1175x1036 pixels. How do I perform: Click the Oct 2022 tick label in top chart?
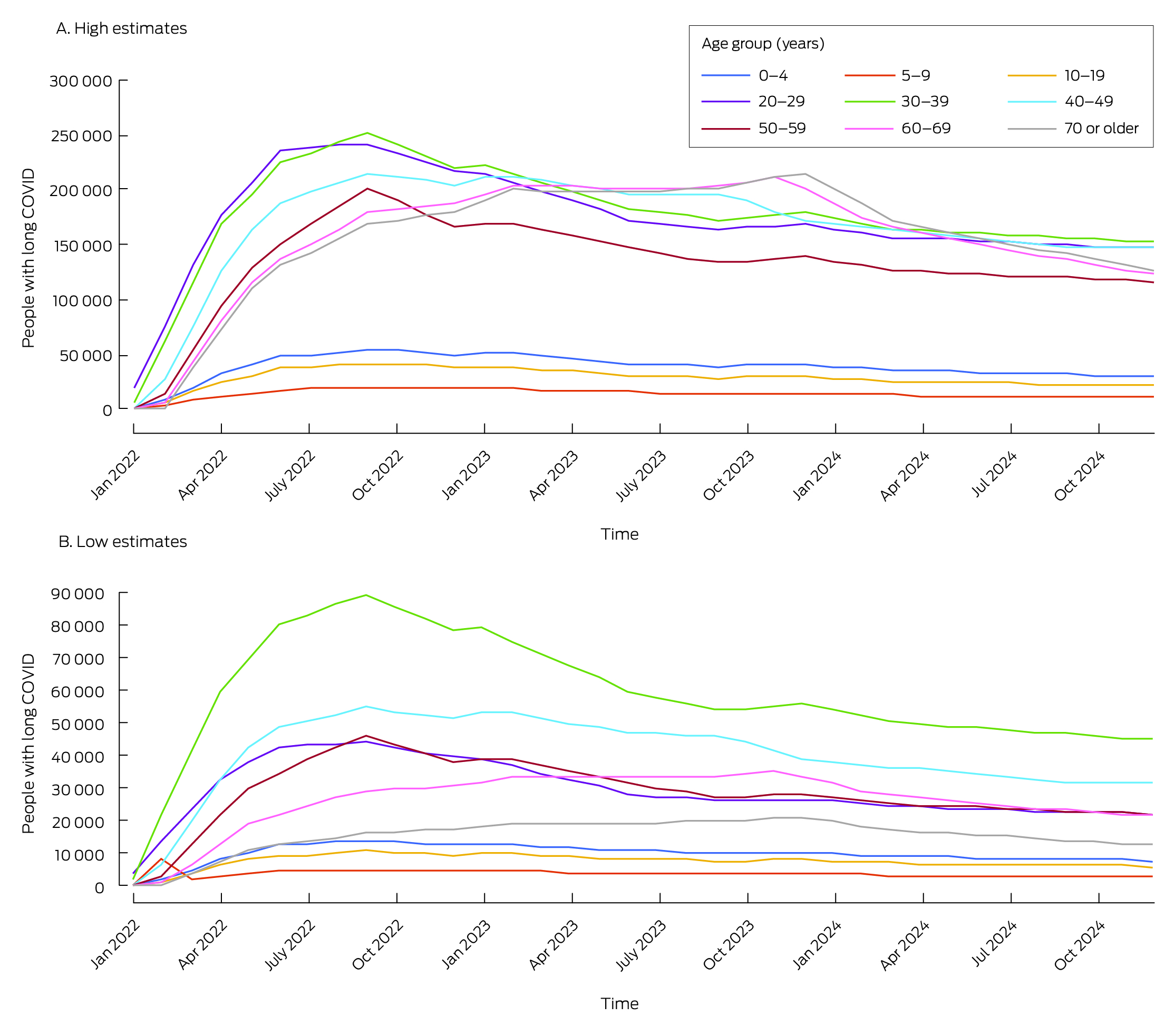click(377, 476)
